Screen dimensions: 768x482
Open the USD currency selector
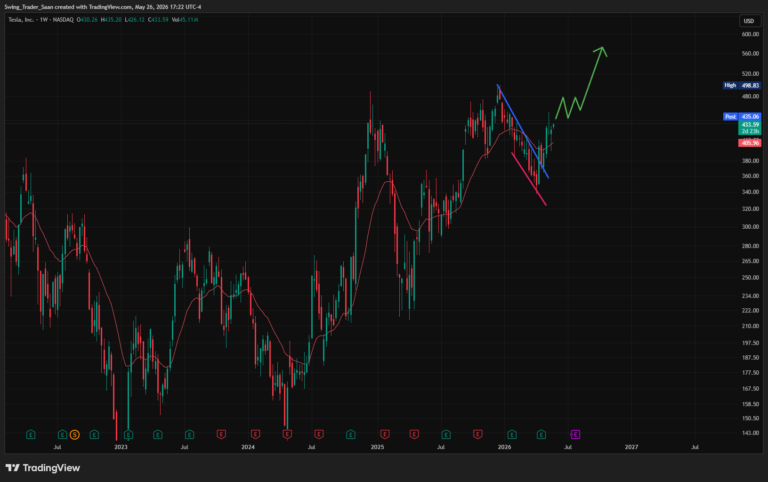[x=749, y=21]
